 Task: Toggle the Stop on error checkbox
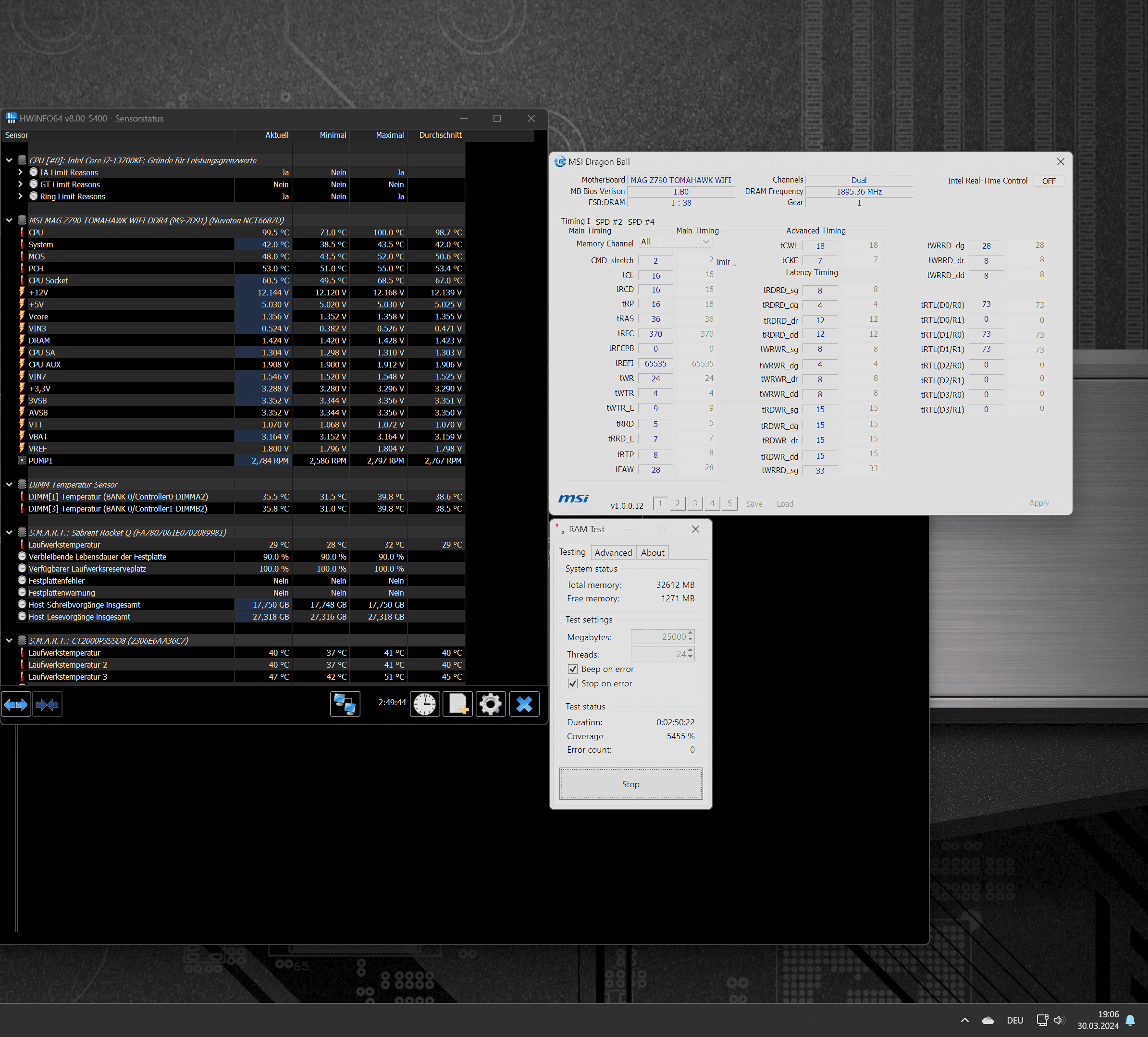pyautogui.click(x=573, y=683)
